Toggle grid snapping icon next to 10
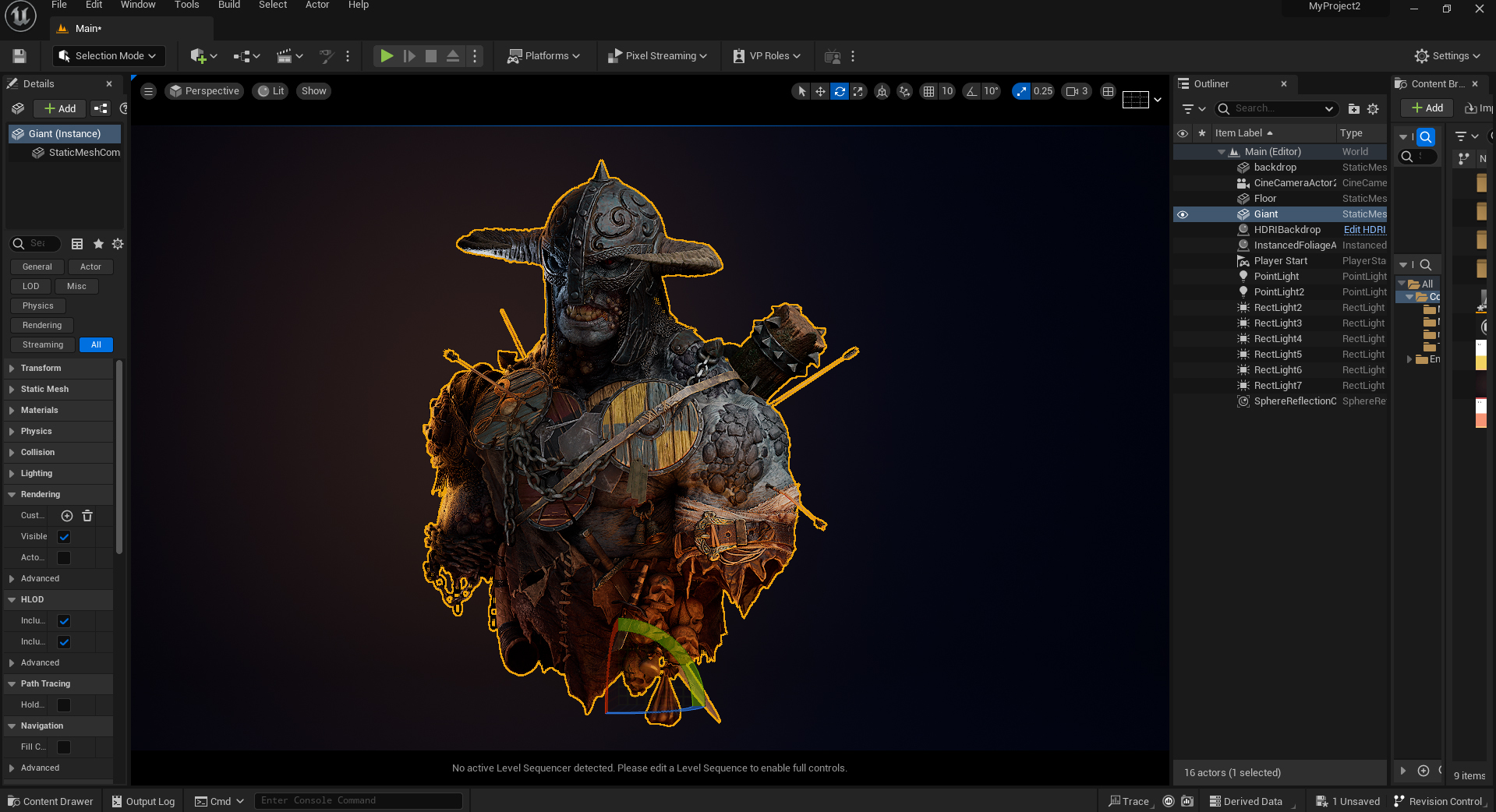 (928, 91)
